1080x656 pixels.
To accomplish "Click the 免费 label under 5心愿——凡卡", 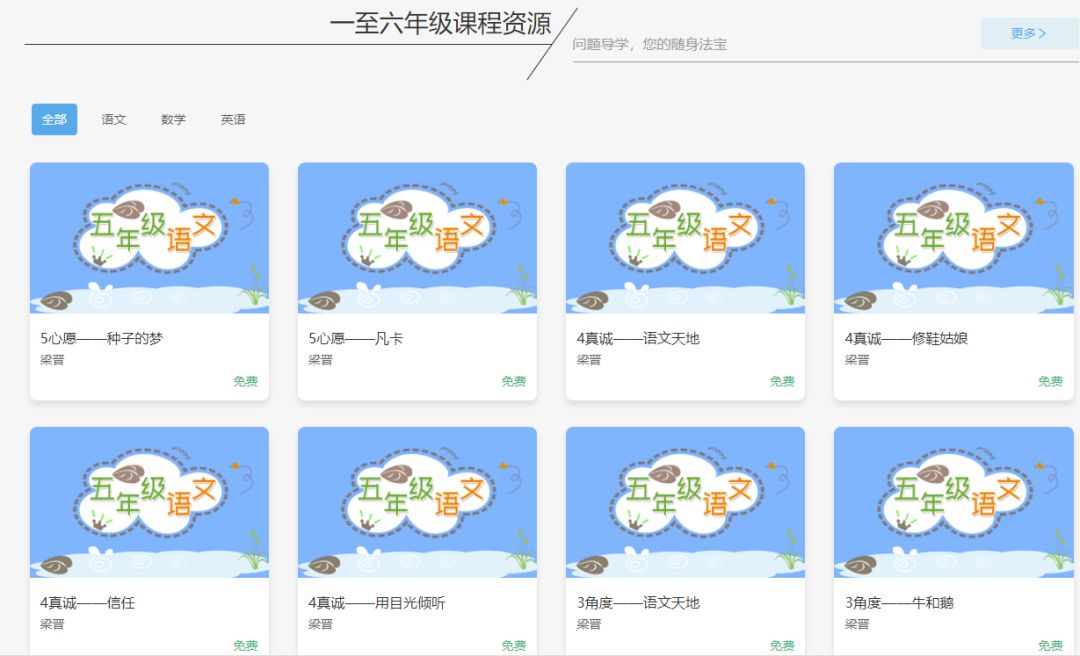I will pyautogui.click(x=512, y=382).
